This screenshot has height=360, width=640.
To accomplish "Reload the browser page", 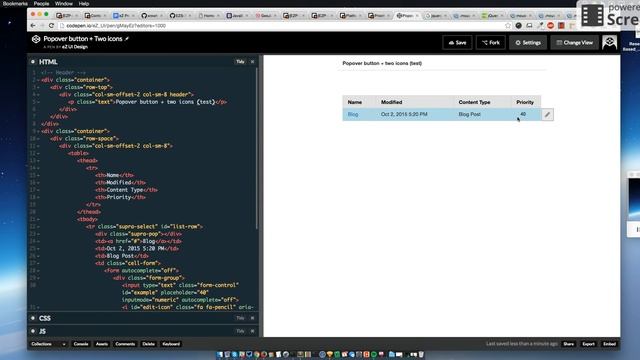I will point(51,25).
